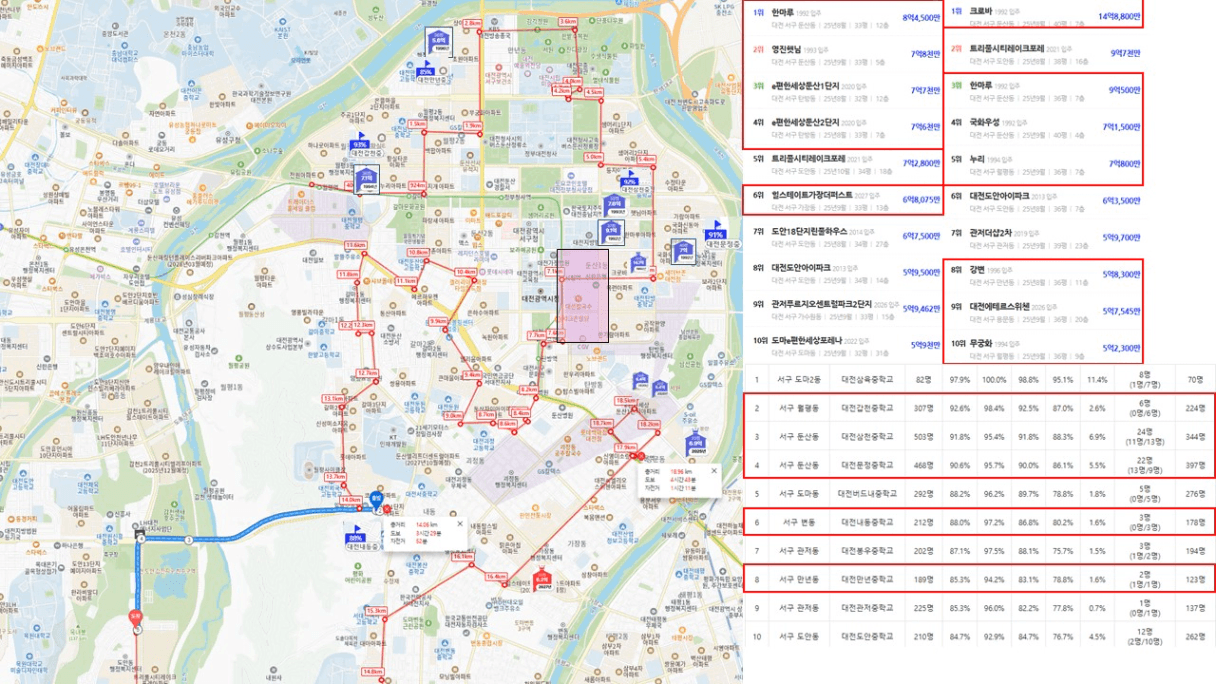Image resolution: width=1216 pixels, height=684 pixels.
Task: Close the 18.96 km distance popup
Action: click(x=714, y=469)
